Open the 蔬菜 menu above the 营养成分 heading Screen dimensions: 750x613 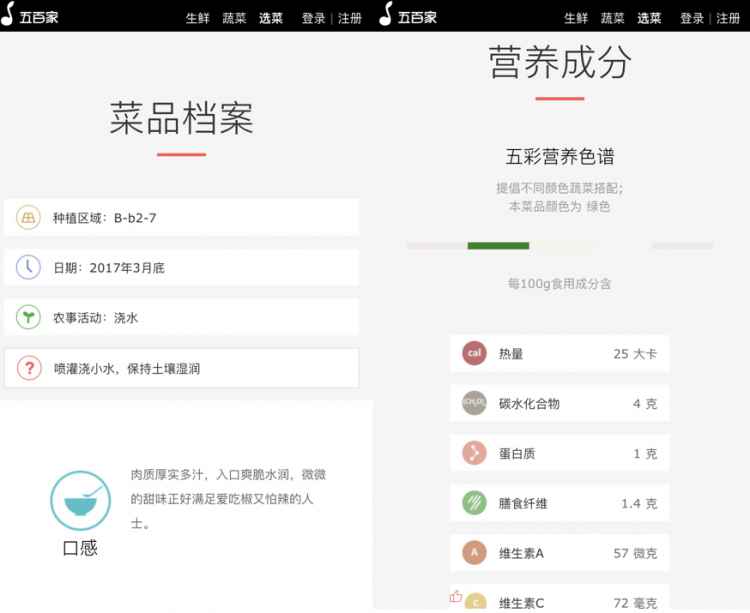click(612, 18)
